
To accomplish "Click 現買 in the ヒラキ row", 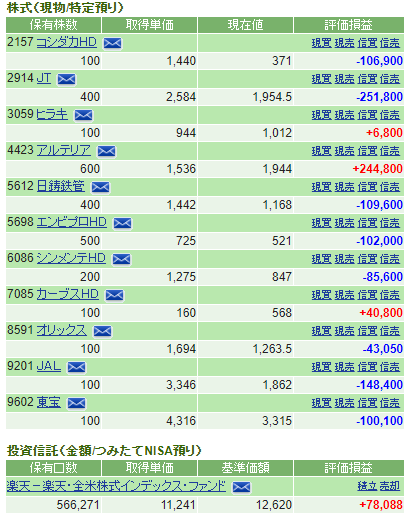I will click(x=322, y=115).
